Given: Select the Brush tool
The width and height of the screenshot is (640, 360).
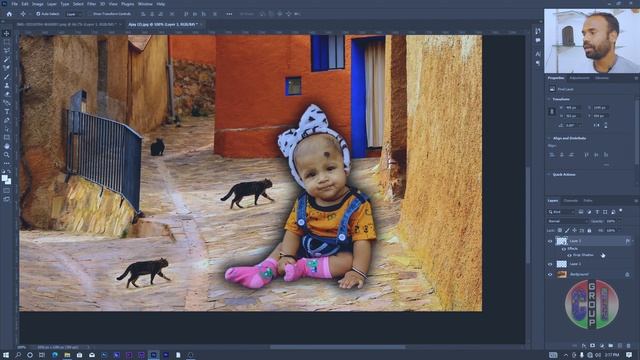Looking at the screenshot, I should [x=7, y=77].
